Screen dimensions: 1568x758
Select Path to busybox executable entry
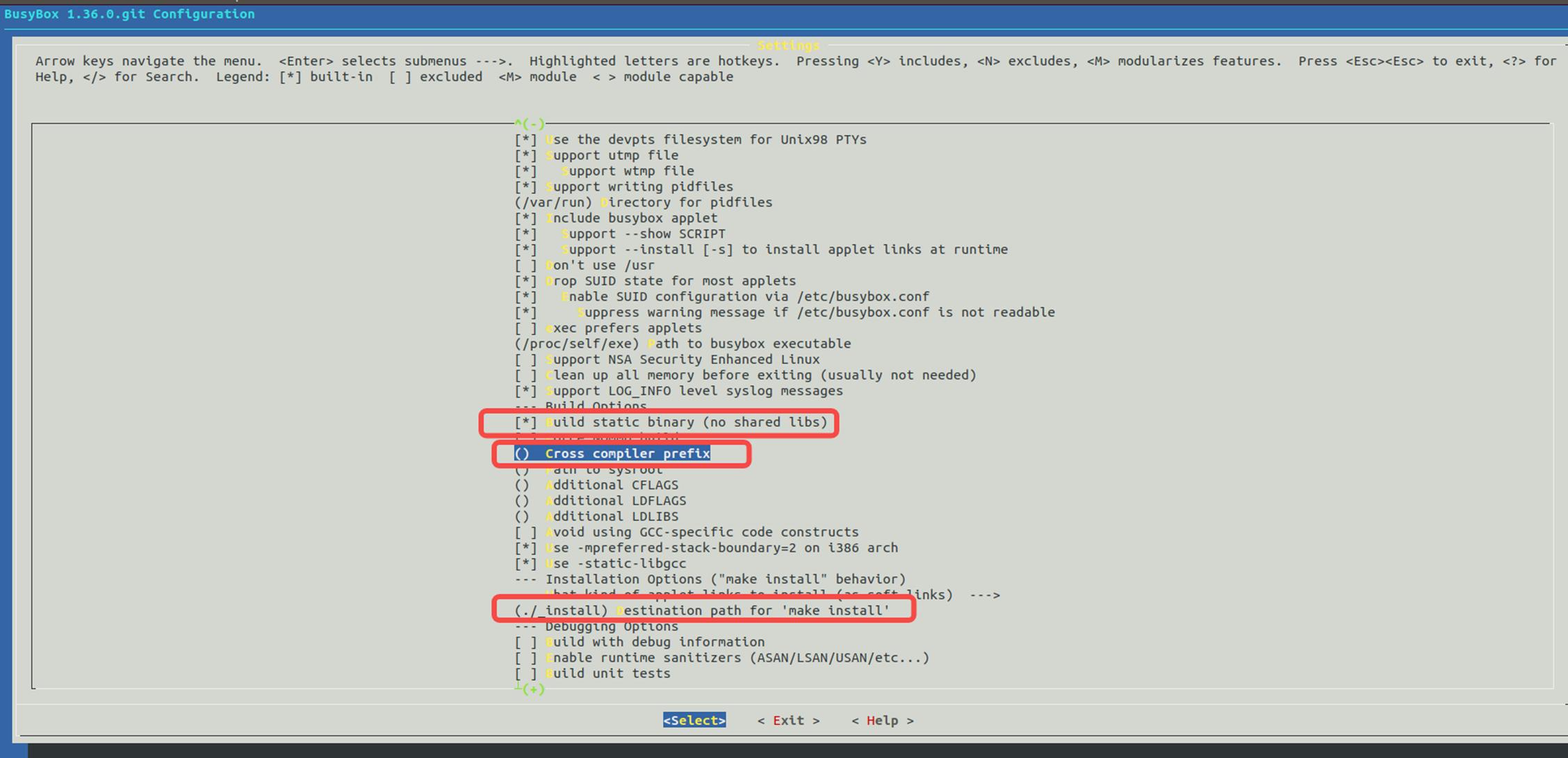[683, 344]
